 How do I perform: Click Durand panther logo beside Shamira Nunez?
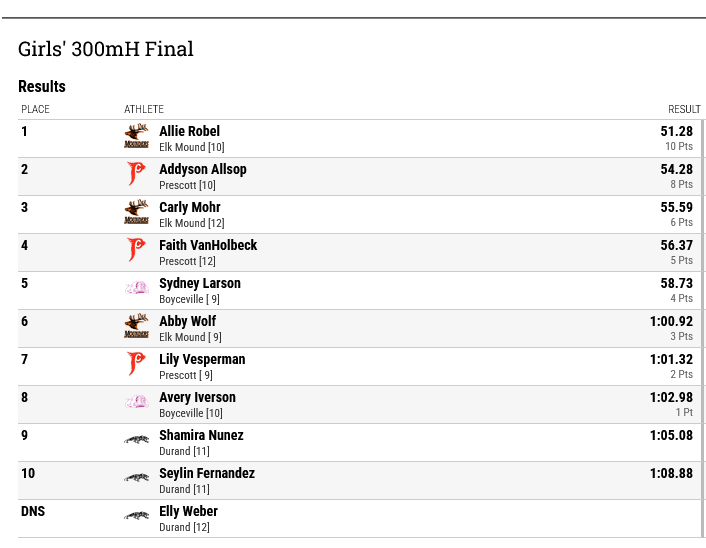click(136, 439)
